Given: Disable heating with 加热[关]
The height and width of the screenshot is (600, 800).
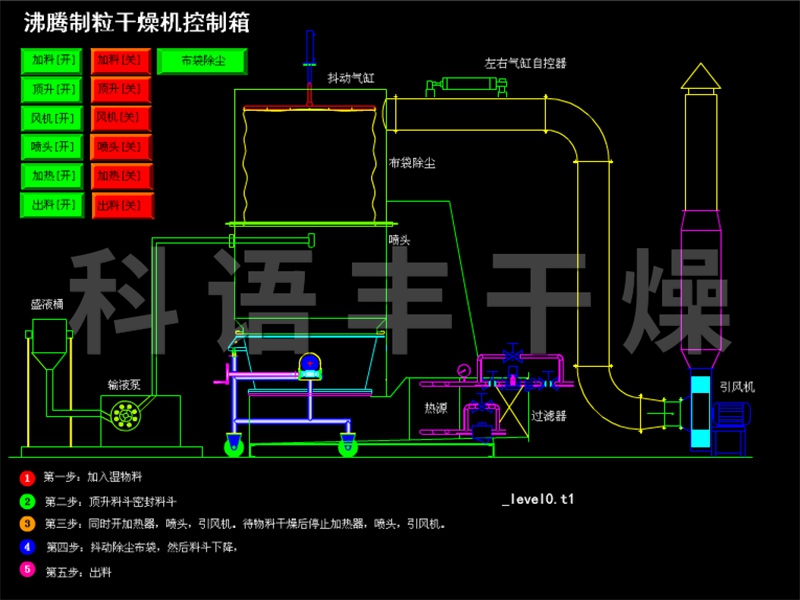Looking at the screenshot, I should click(x=121, y=177).
